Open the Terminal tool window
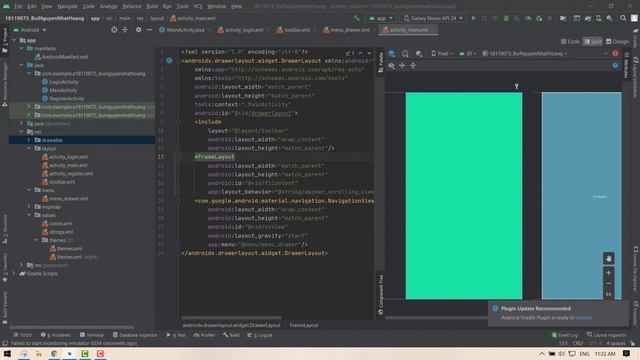This screenshot has height=360, width=640. [x=92, y=335]
